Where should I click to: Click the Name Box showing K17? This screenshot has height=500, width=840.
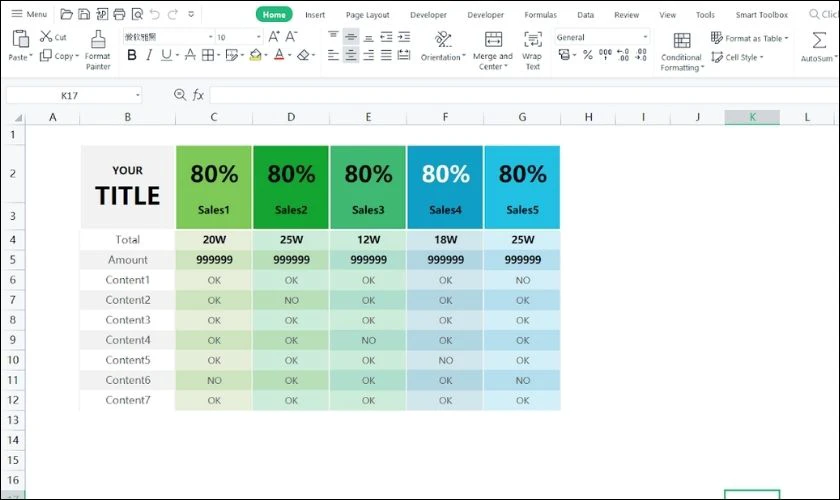click(x=70, y=95)
